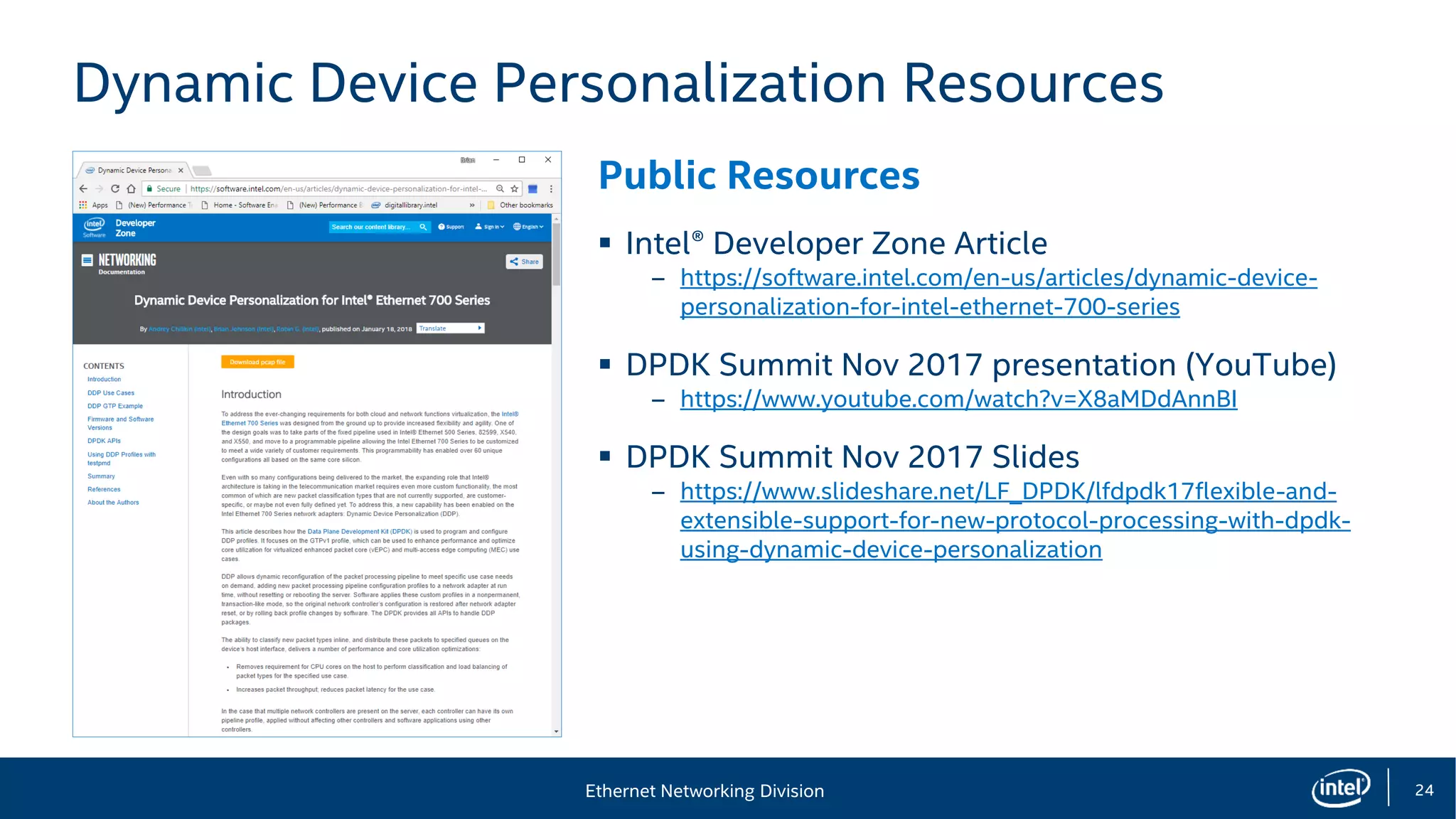Jump to Firmware and Software Versions

(x=120, y=424)
